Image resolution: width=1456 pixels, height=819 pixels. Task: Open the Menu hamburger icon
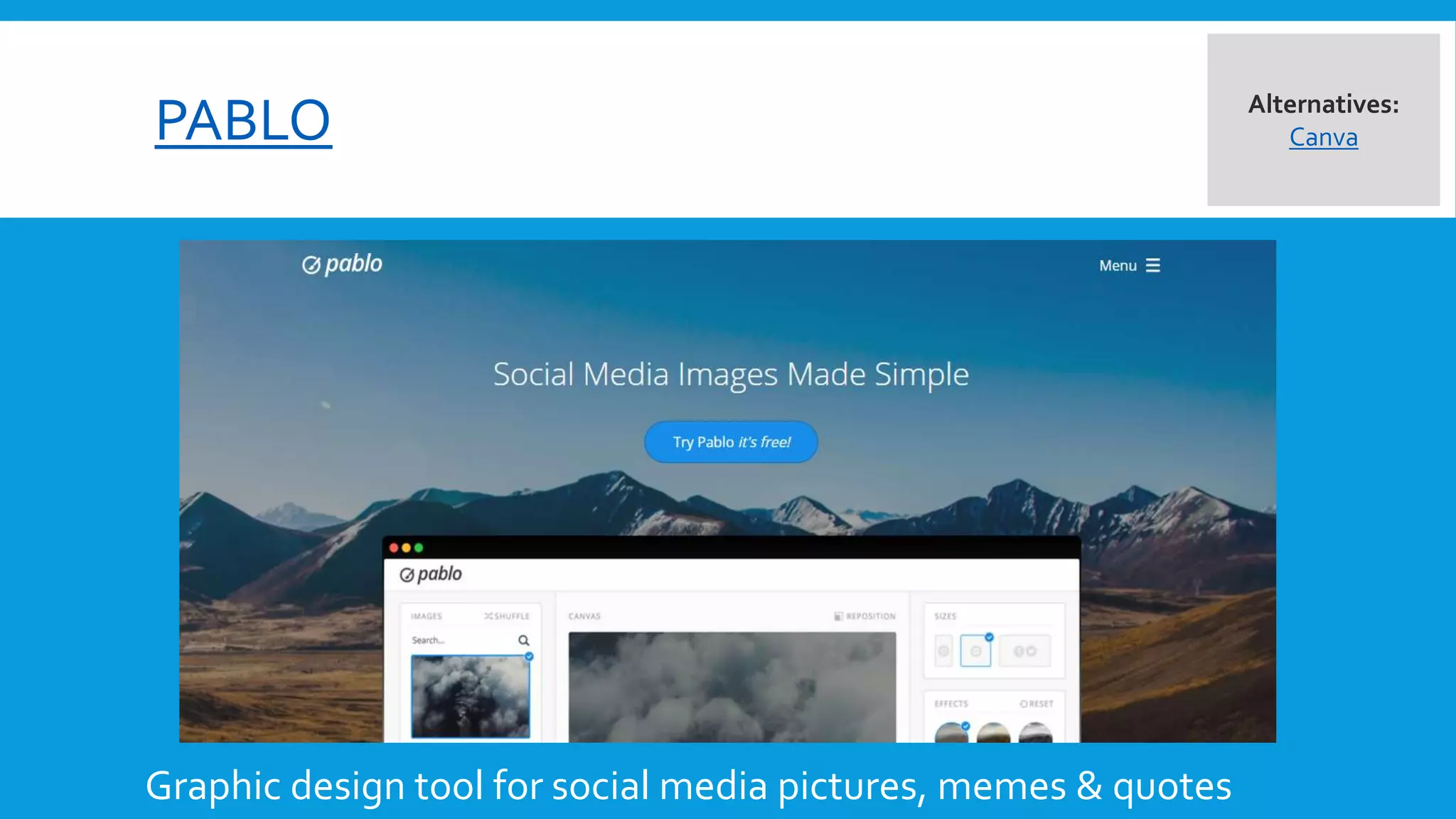pos(1153,265)
